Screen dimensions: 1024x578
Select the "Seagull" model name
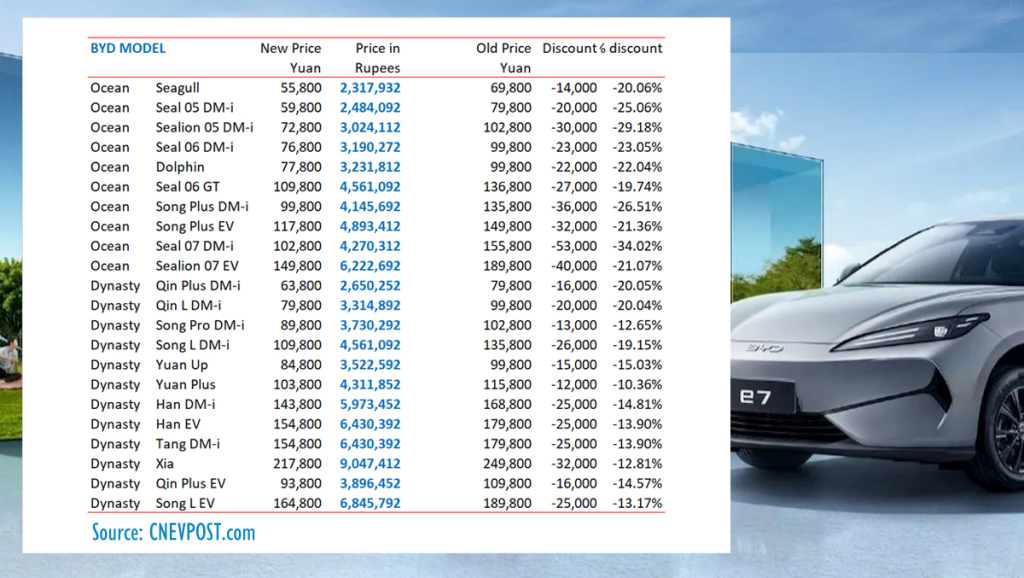178,88
